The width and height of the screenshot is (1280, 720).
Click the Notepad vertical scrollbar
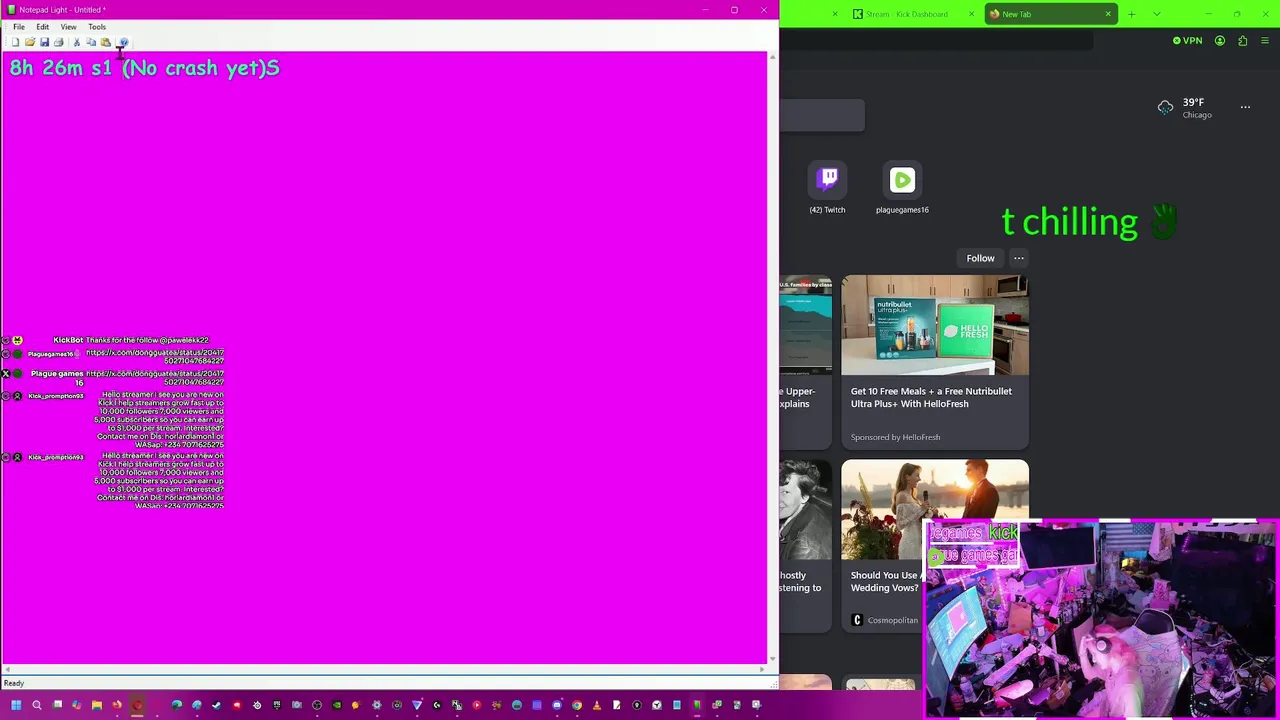pyautogui.click(x=772, y=360)
